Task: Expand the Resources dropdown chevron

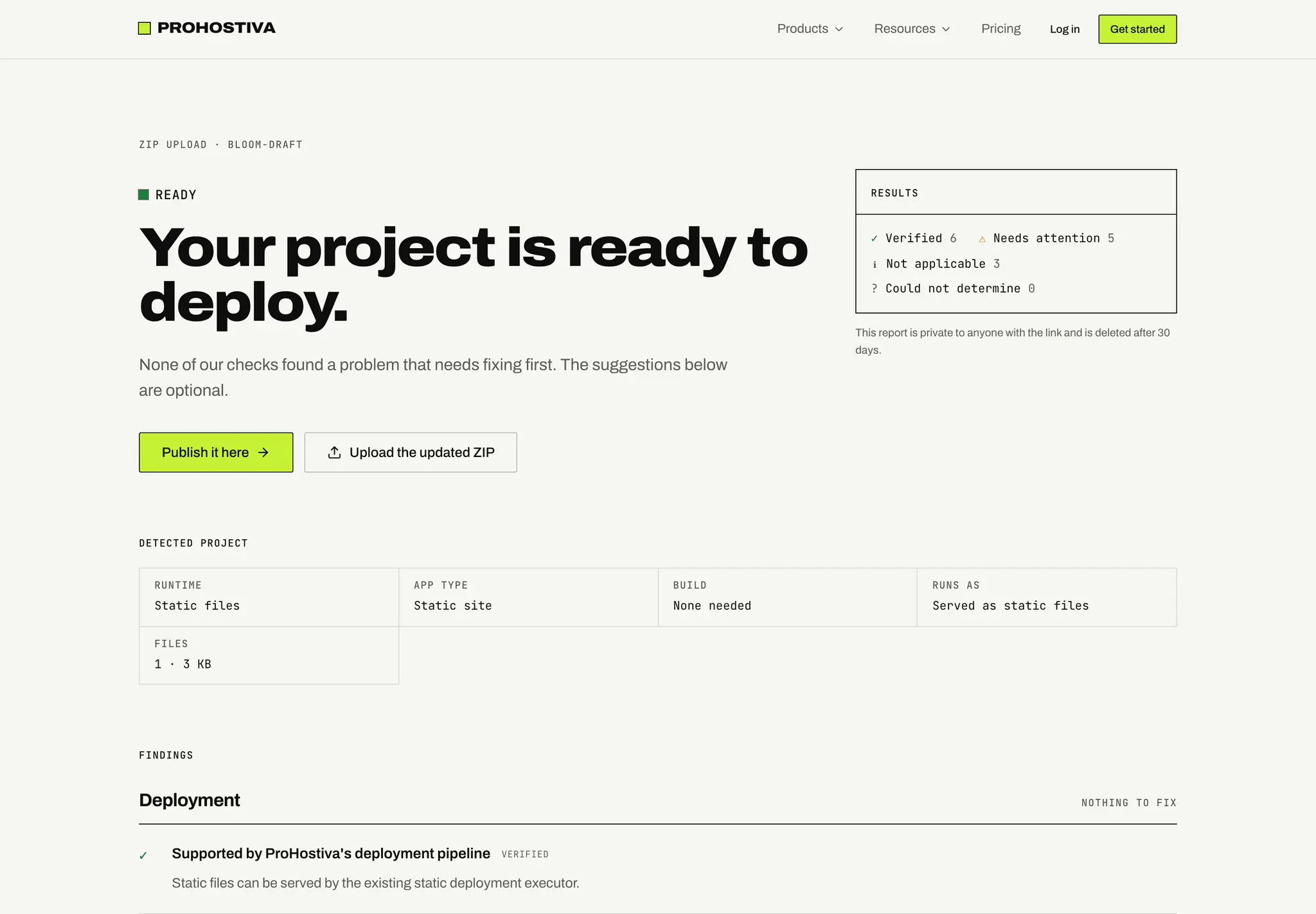Action: (x=946, y=30)
